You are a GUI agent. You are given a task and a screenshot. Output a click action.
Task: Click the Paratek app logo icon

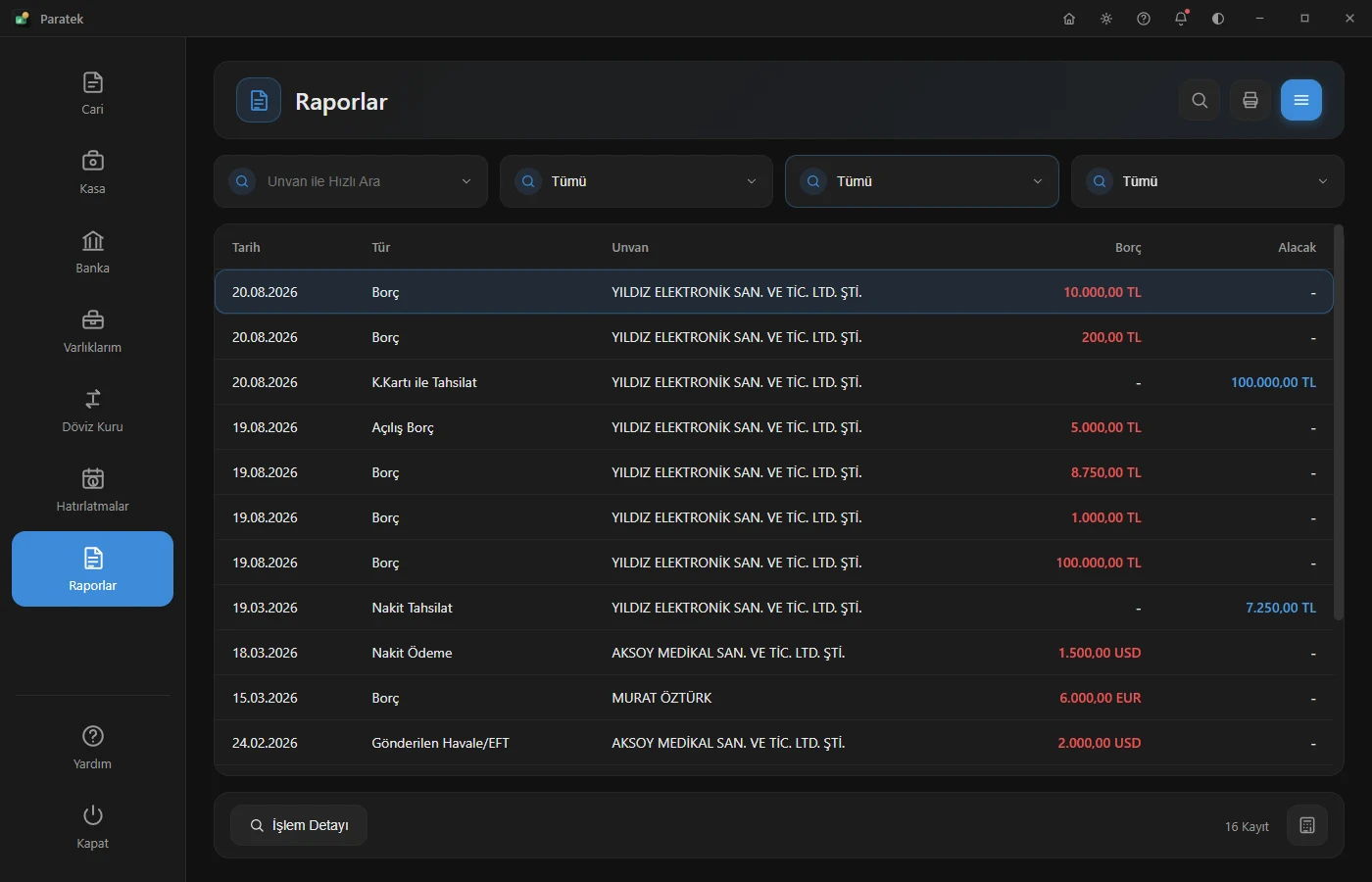[x=22, y=19]
